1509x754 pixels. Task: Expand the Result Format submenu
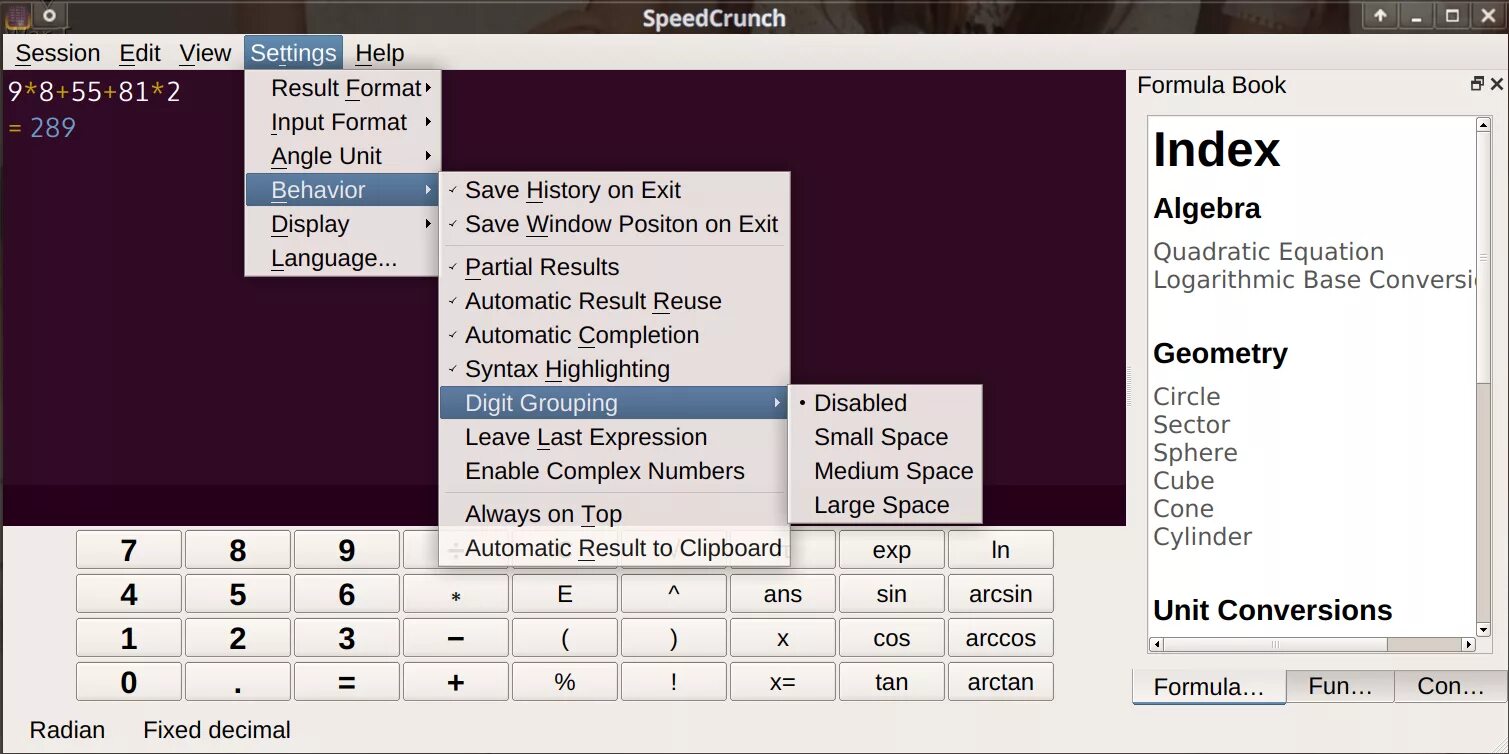[x=342, y=88]
